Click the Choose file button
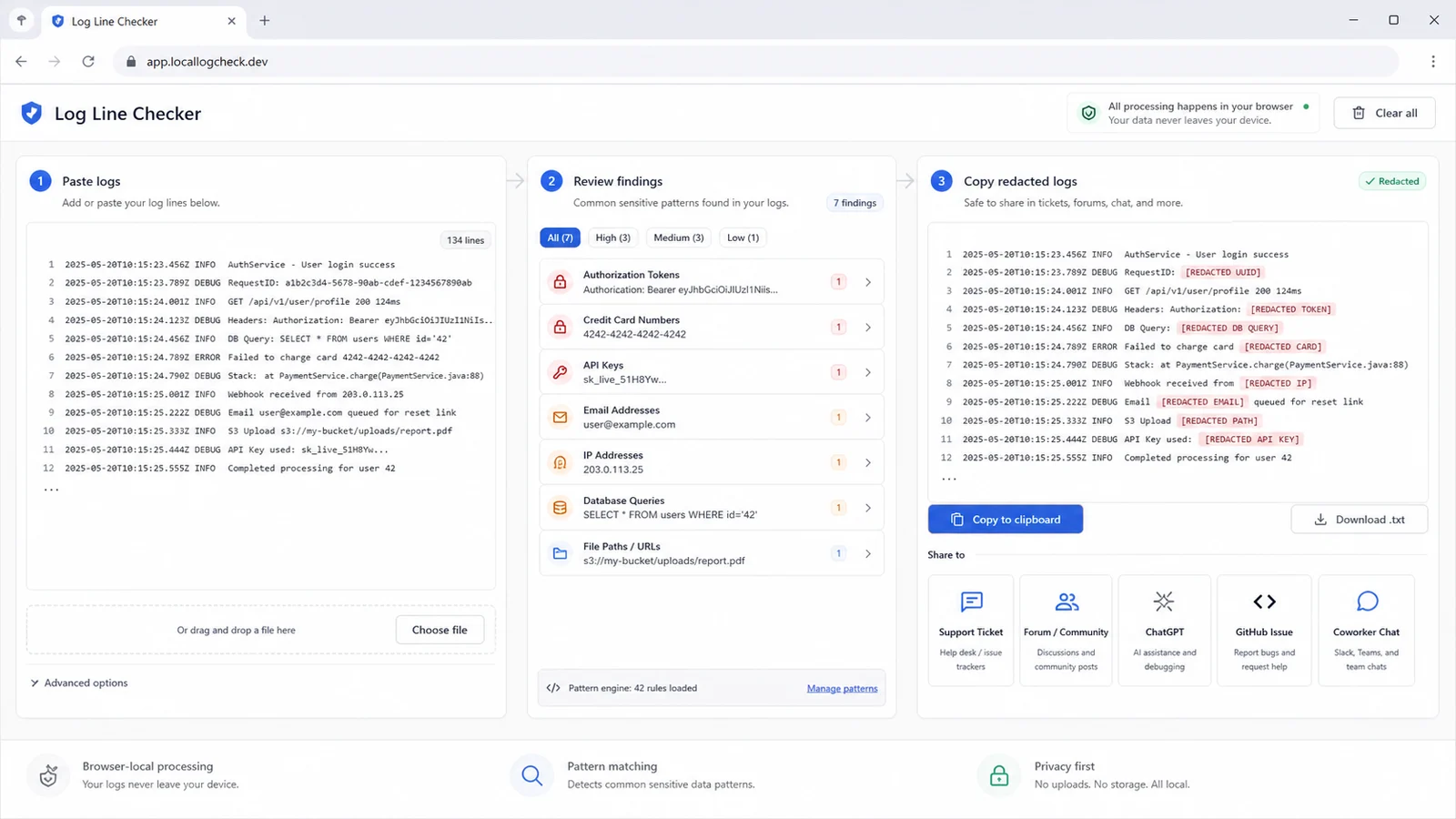 tap(440, 630)
